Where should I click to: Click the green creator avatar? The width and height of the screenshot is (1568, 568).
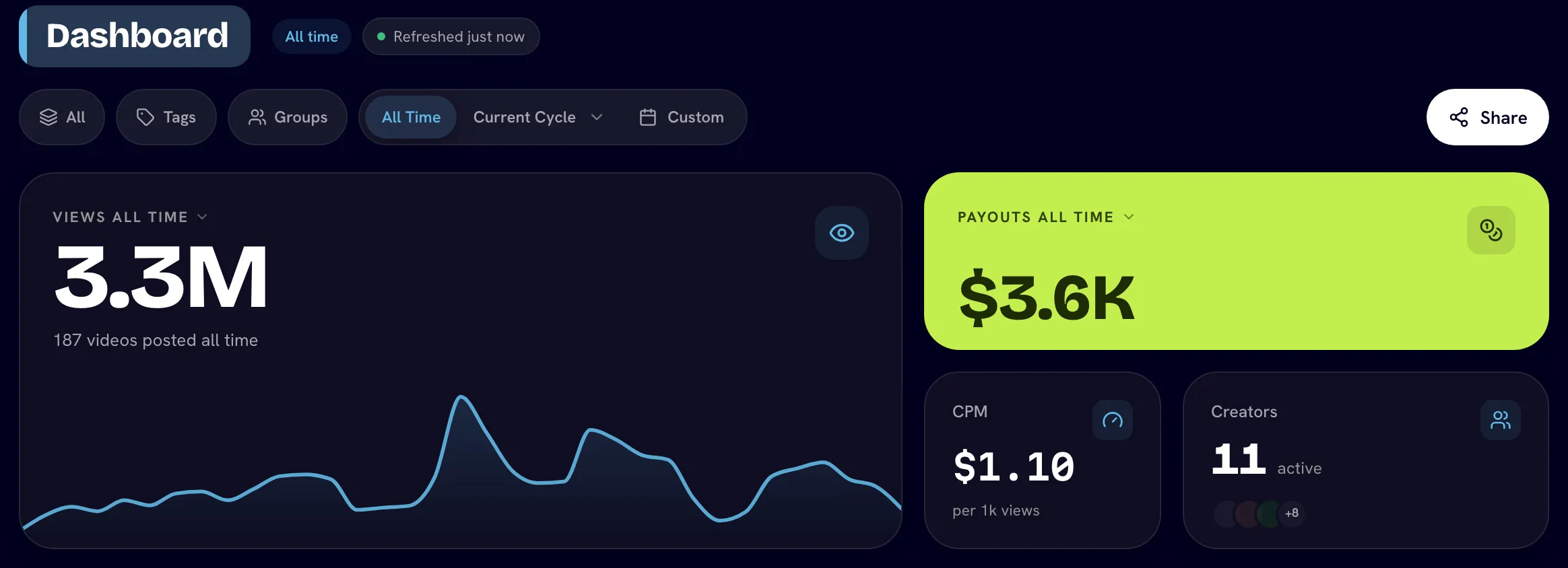click(1270, 513)
